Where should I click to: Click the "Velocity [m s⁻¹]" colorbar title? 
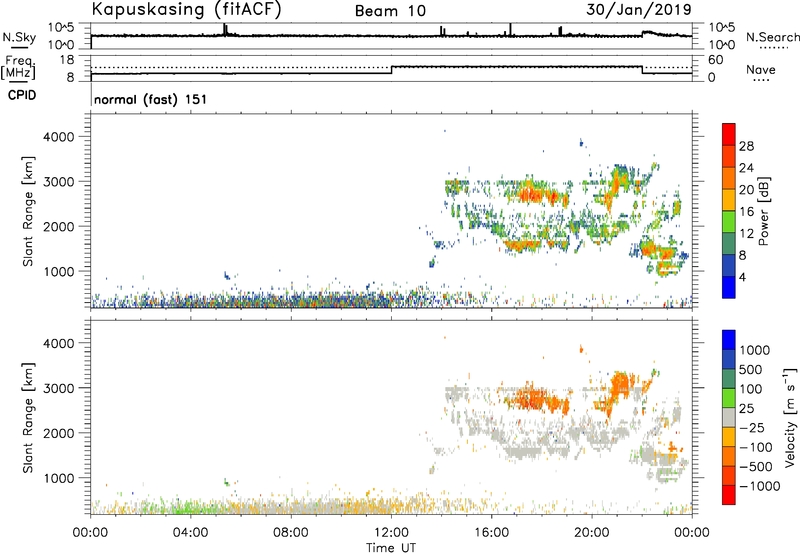click(x=790, y=417)
